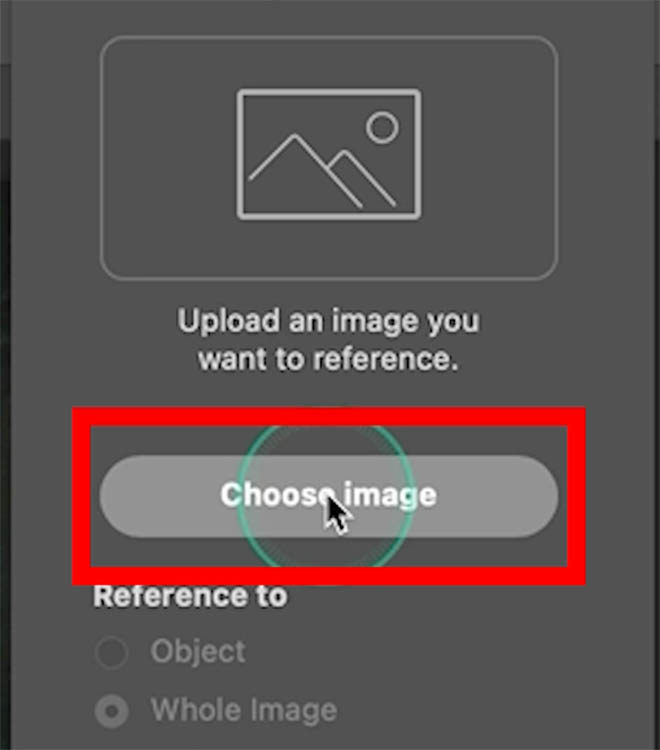Select the Object radio button
Screen dimensions: 660x750
click(111, 654)
